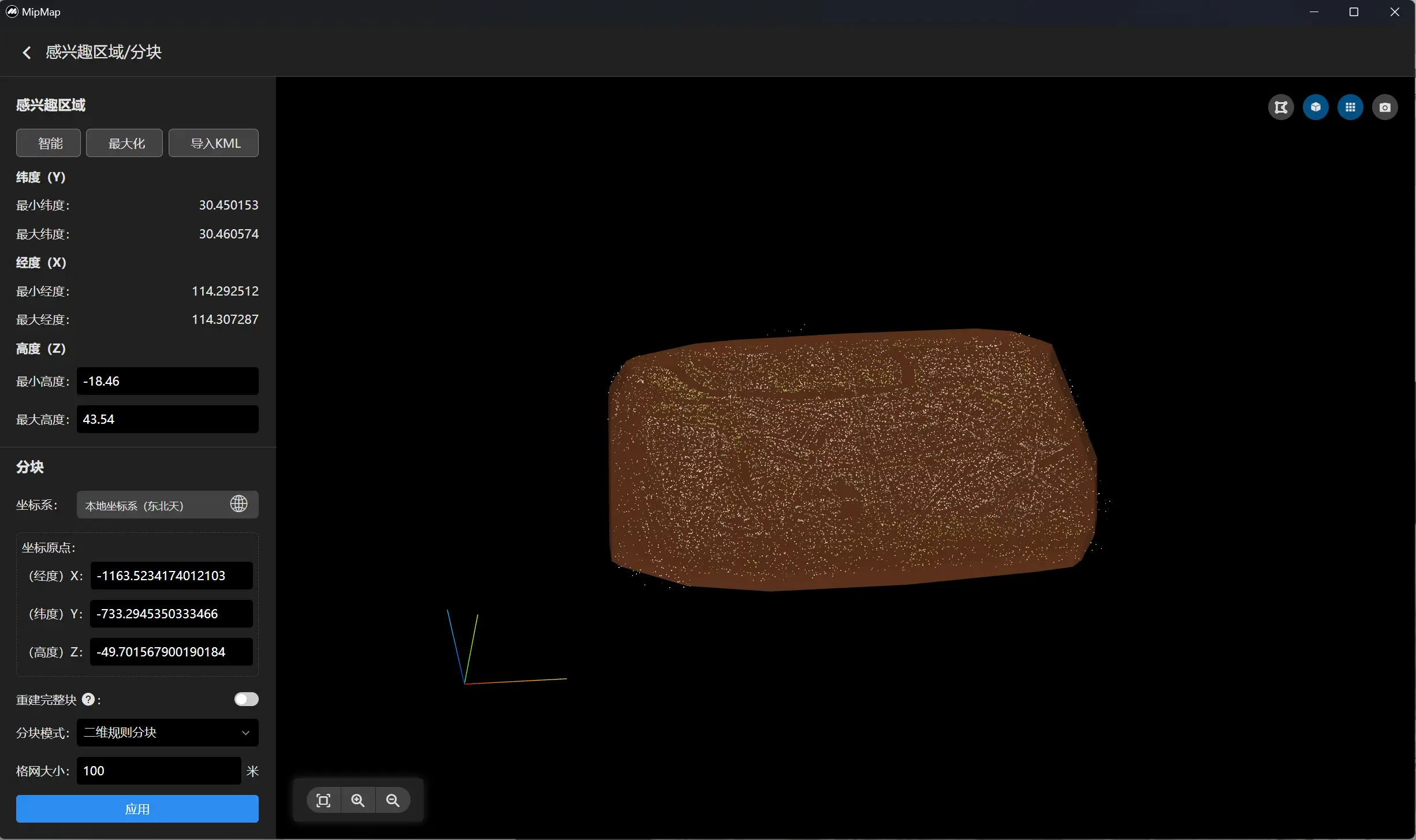This screenshot has width=1416, height=840.
Task: Toggle the tile grid display icon
Action: (1350, 107)
